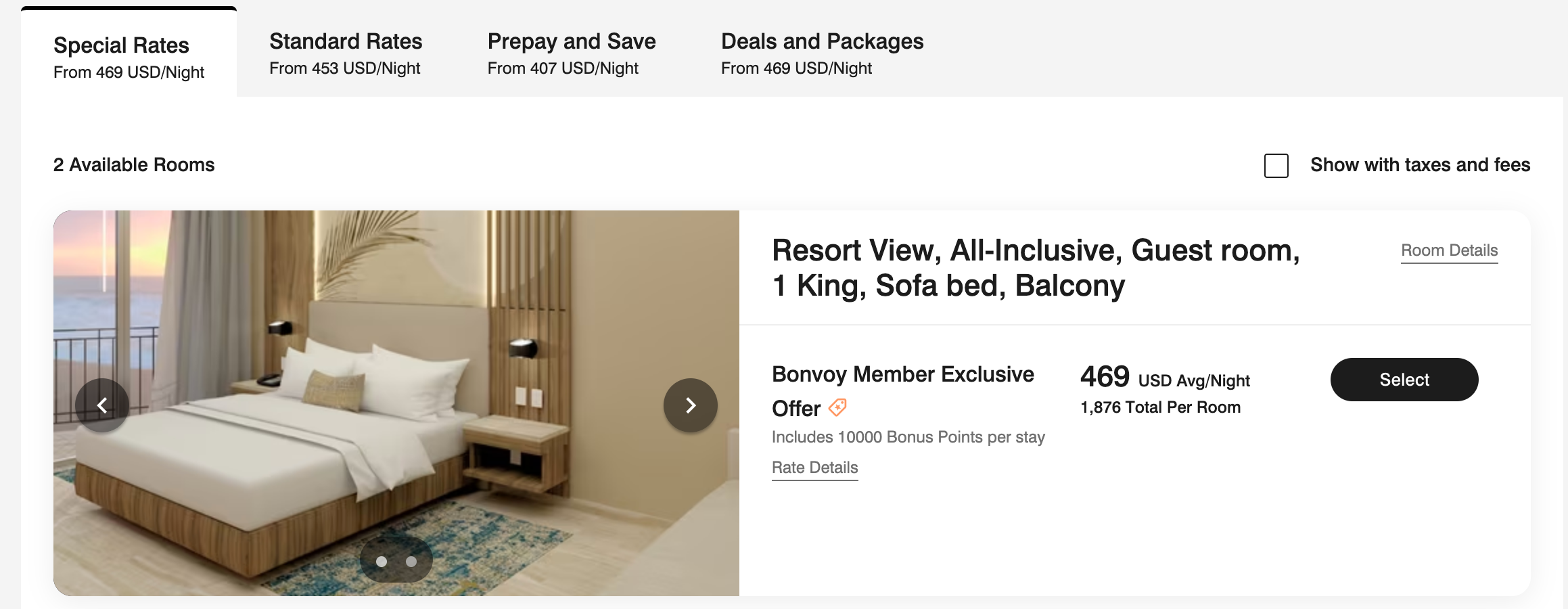The height and width of the screenshot is (609, 1568).
Task: Open the Standard Rates tab
Action: coord(346,53)
